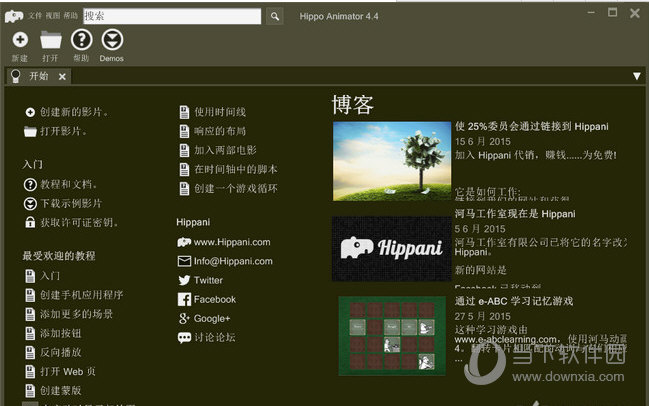Click the 创建新的影片 link
Image resolution: width=649 pixels, height=406 pixels.
(x=75, y=112)
